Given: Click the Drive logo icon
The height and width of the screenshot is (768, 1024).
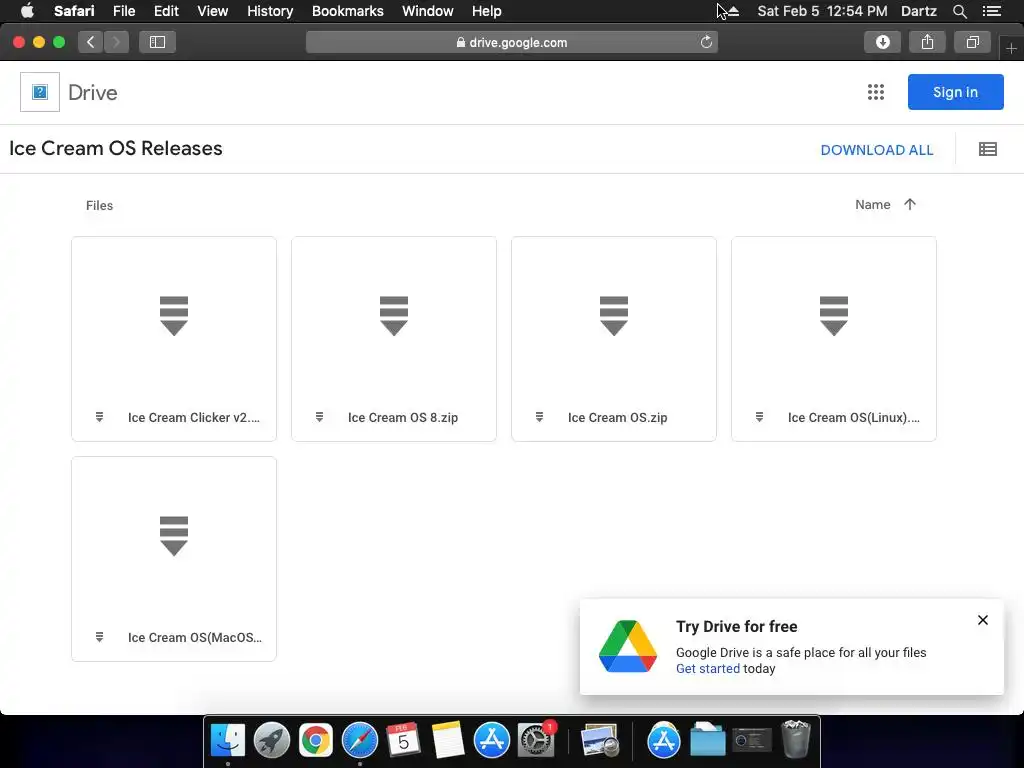Looking at the screenshot, I should (x=40, y=92).
